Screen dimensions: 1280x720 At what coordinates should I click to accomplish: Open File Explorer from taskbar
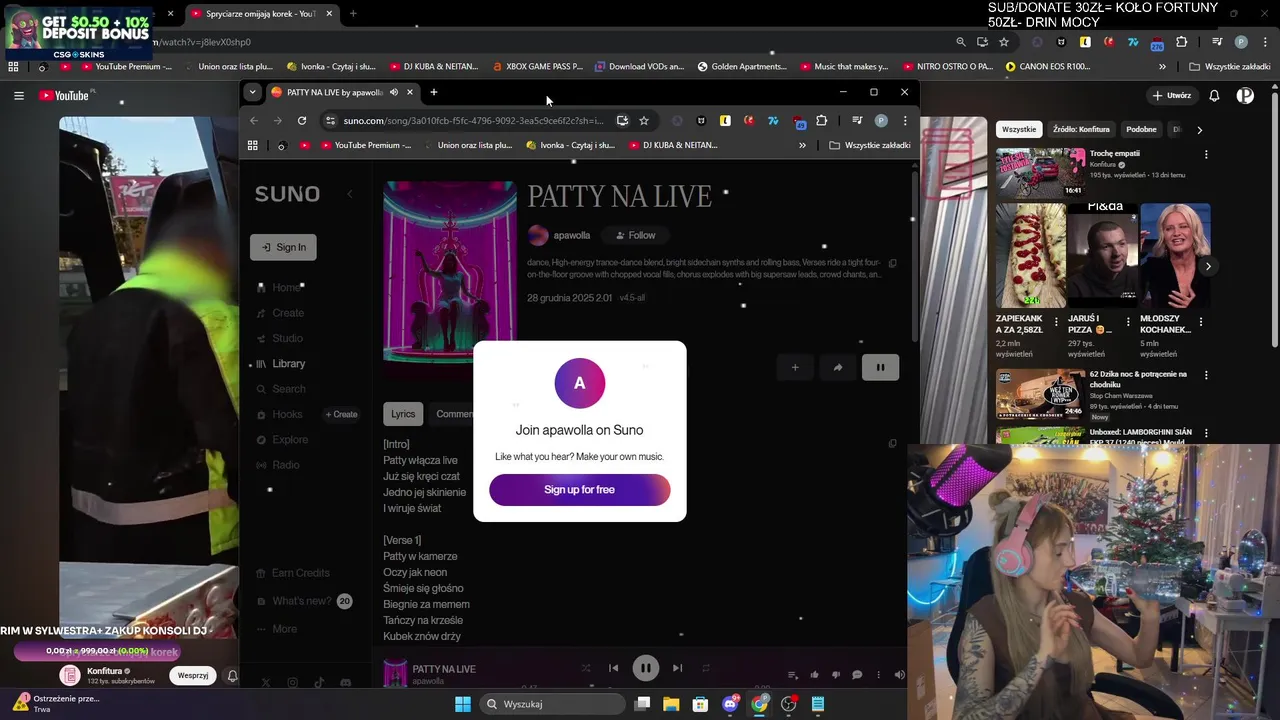671,704
